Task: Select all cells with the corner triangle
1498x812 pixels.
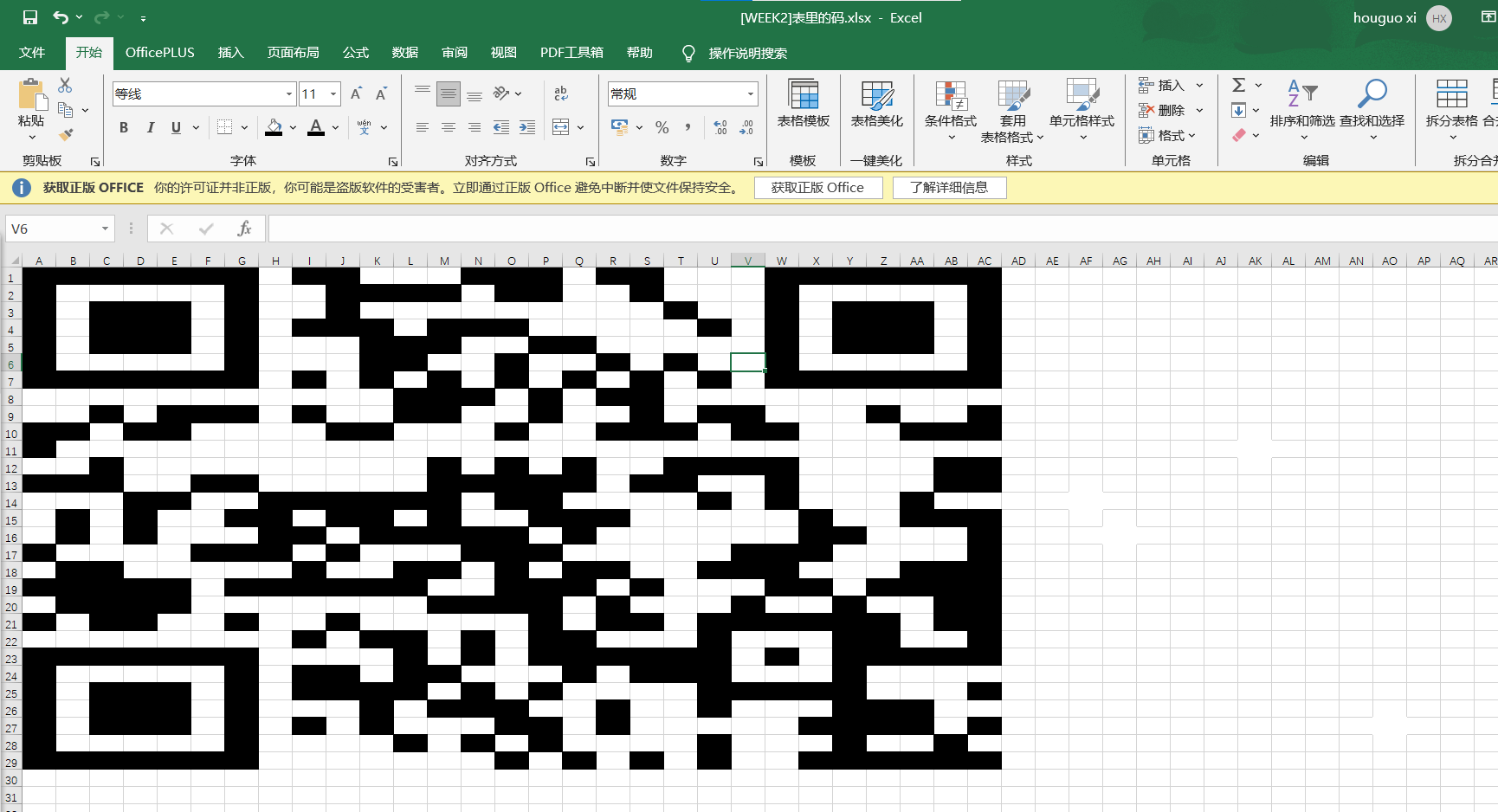Action: (x=13, y=260)
